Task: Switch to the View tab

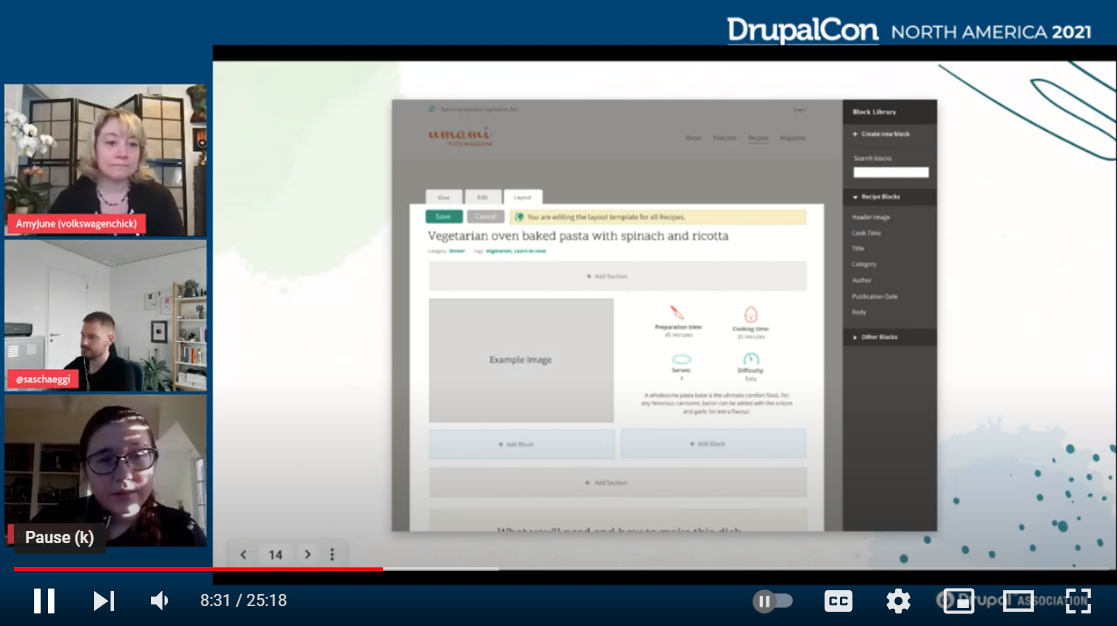Action: (444, 197)
